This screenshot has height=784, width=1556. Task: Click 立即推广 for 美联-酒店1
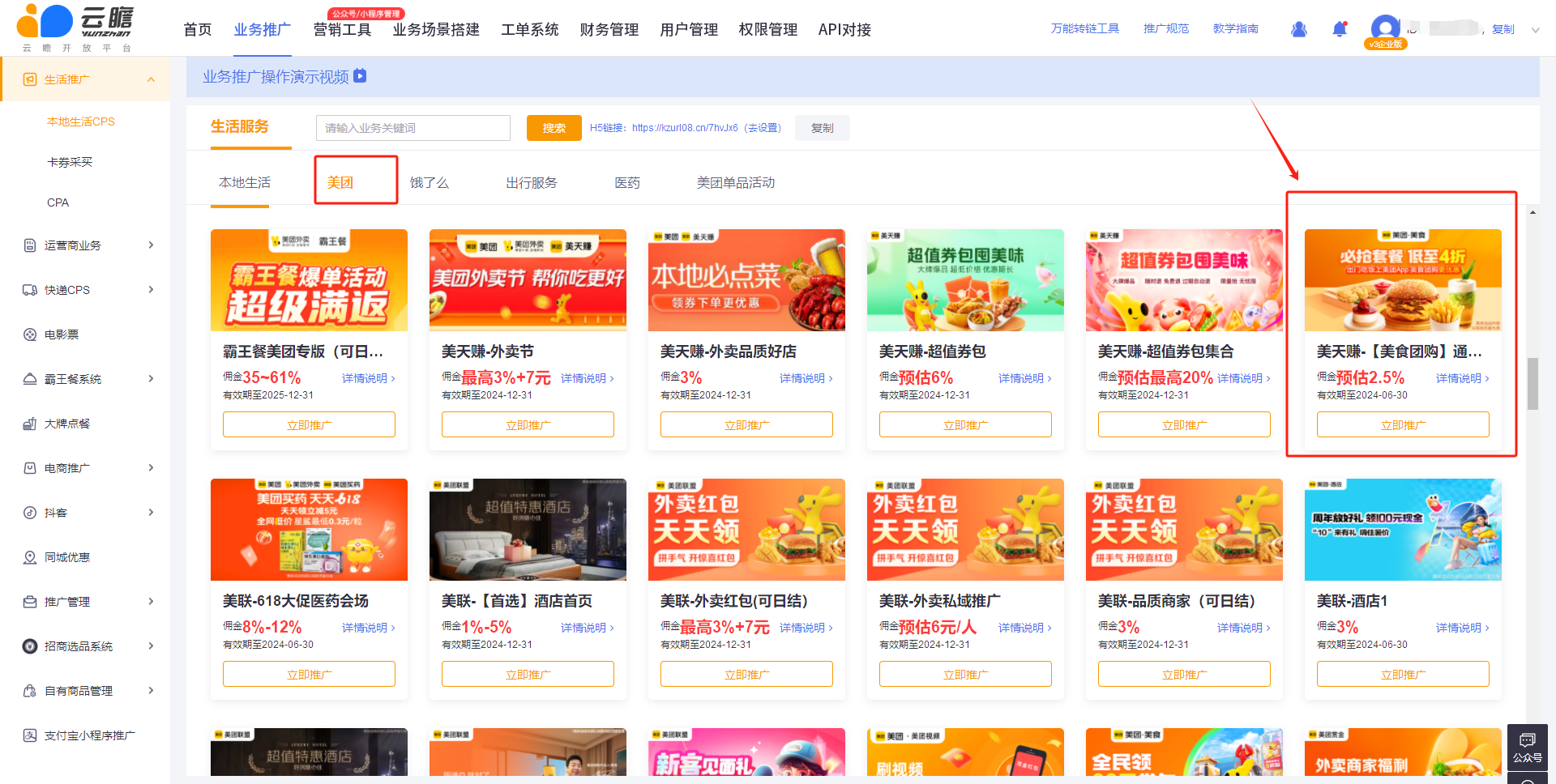click(x=1403, y=674)
